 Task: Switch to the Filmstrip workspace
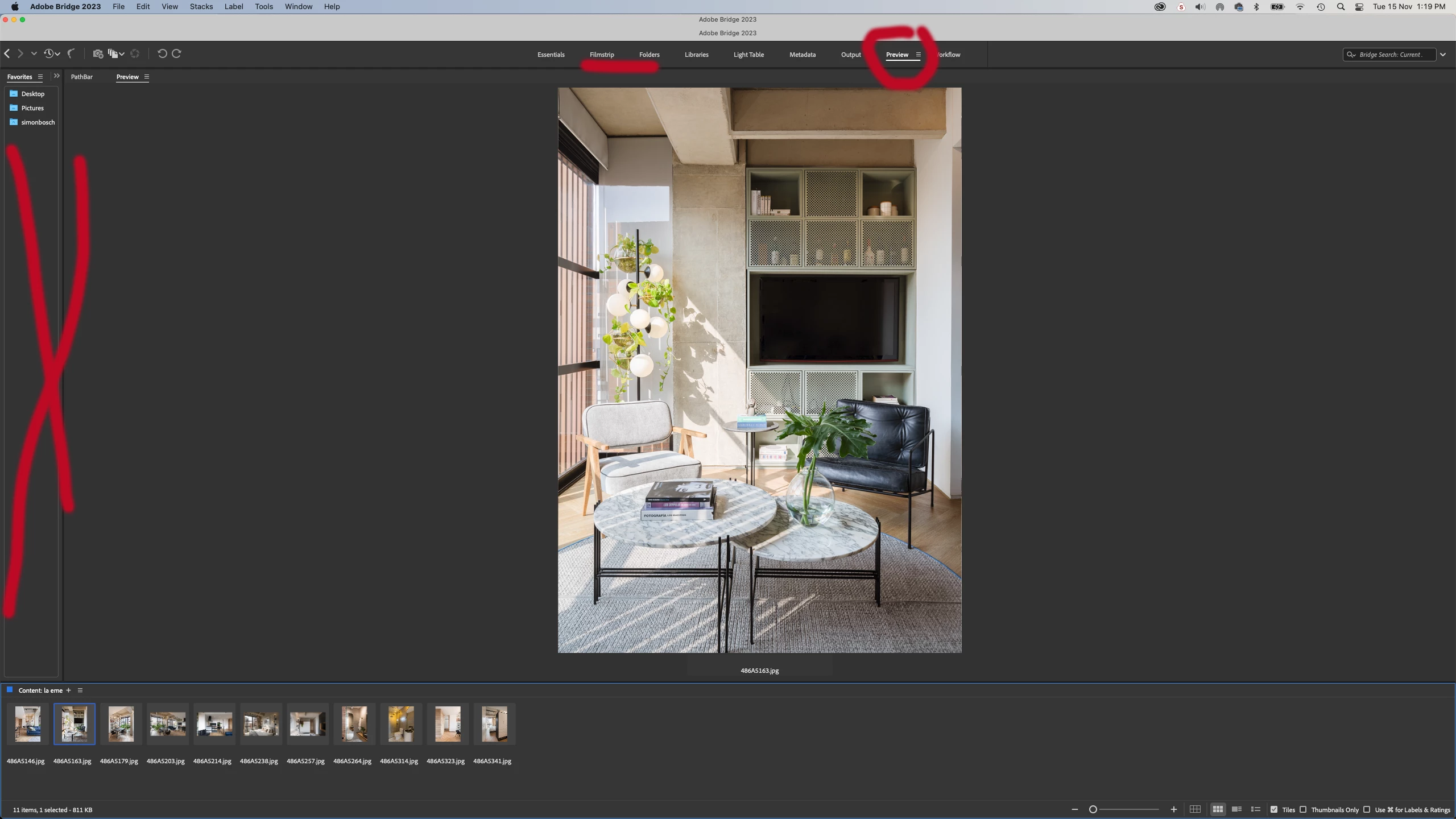(602, 55)
